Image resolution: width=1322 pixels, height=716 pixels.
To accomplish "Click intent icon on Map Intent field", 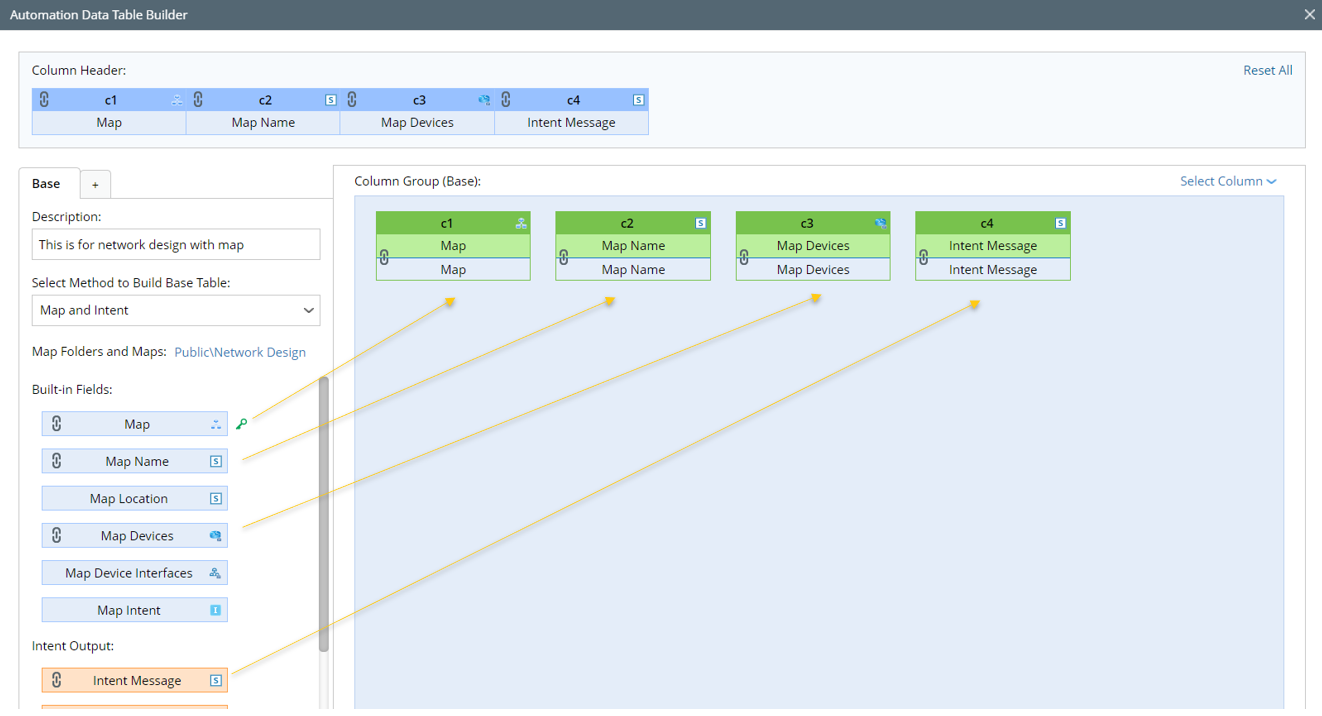I will tap(216, 610).
